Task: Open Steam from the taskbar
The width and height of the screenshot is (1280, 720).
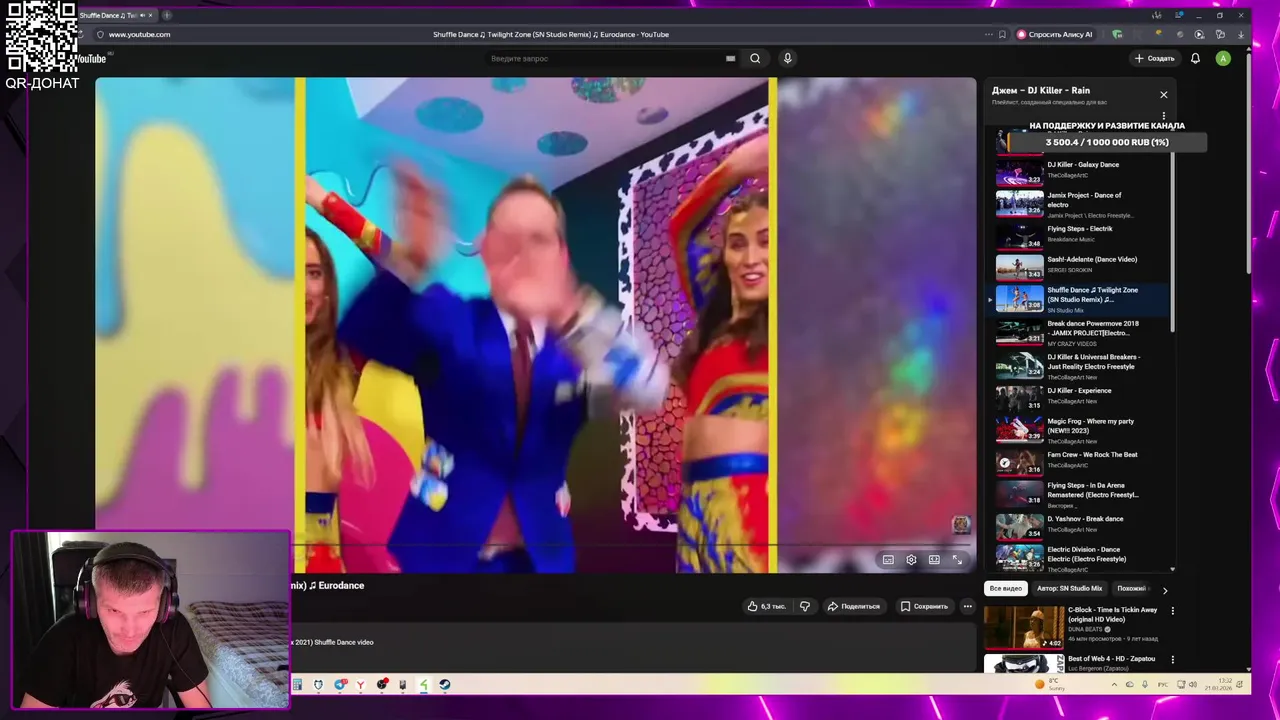Action: [x=445, y=685]
